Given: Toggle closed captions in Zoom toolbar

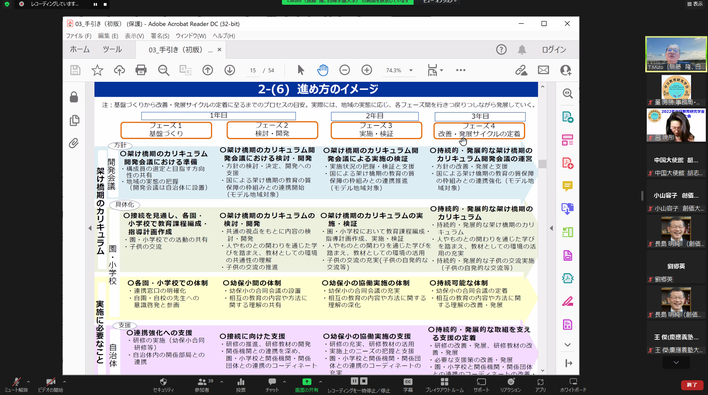Looking at the screenshot, I should coord(408,384).
